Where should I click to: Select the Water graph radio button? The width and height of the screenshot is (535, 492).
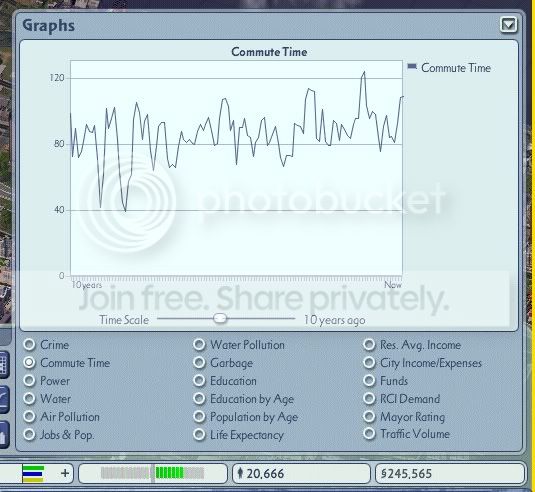click(x=29, y=398)
